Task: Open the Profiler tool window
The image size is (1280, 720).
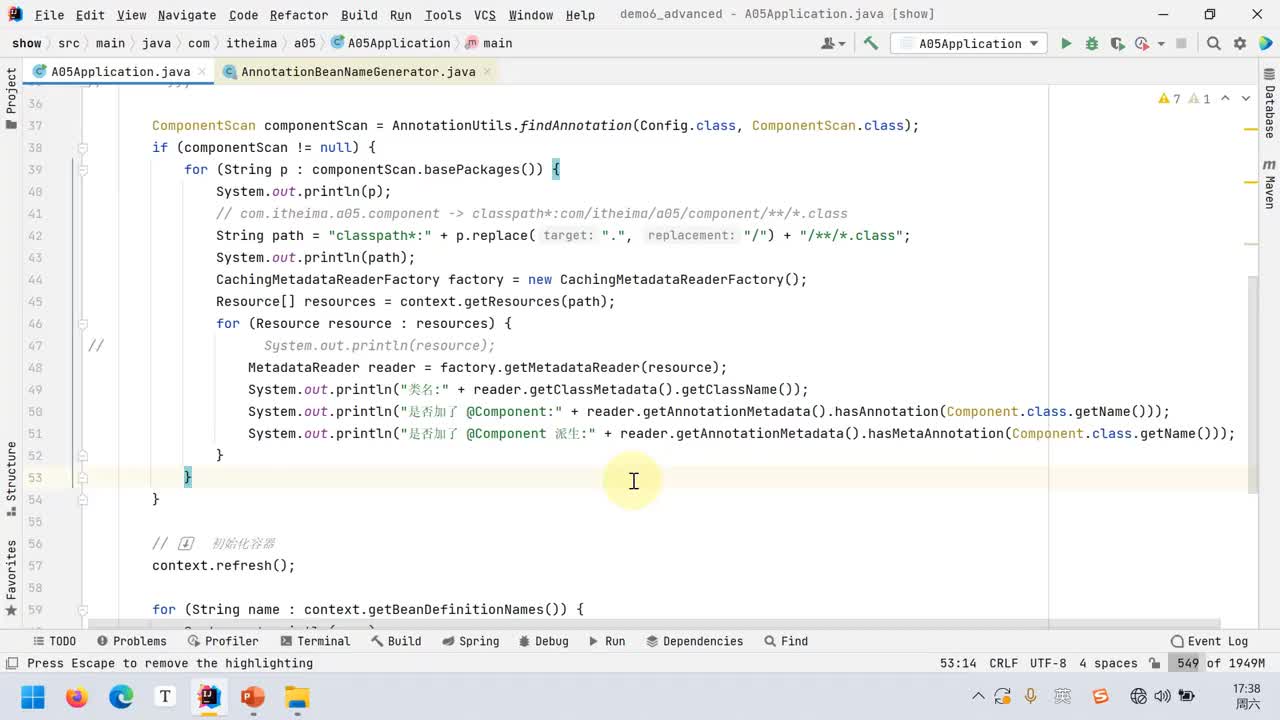Action: [x=222, y=641]
